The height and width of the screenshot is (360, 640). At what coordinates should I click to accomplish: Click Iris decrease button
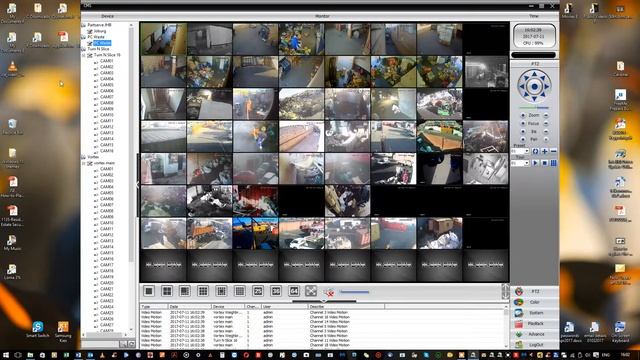click(x=546, y=131)
